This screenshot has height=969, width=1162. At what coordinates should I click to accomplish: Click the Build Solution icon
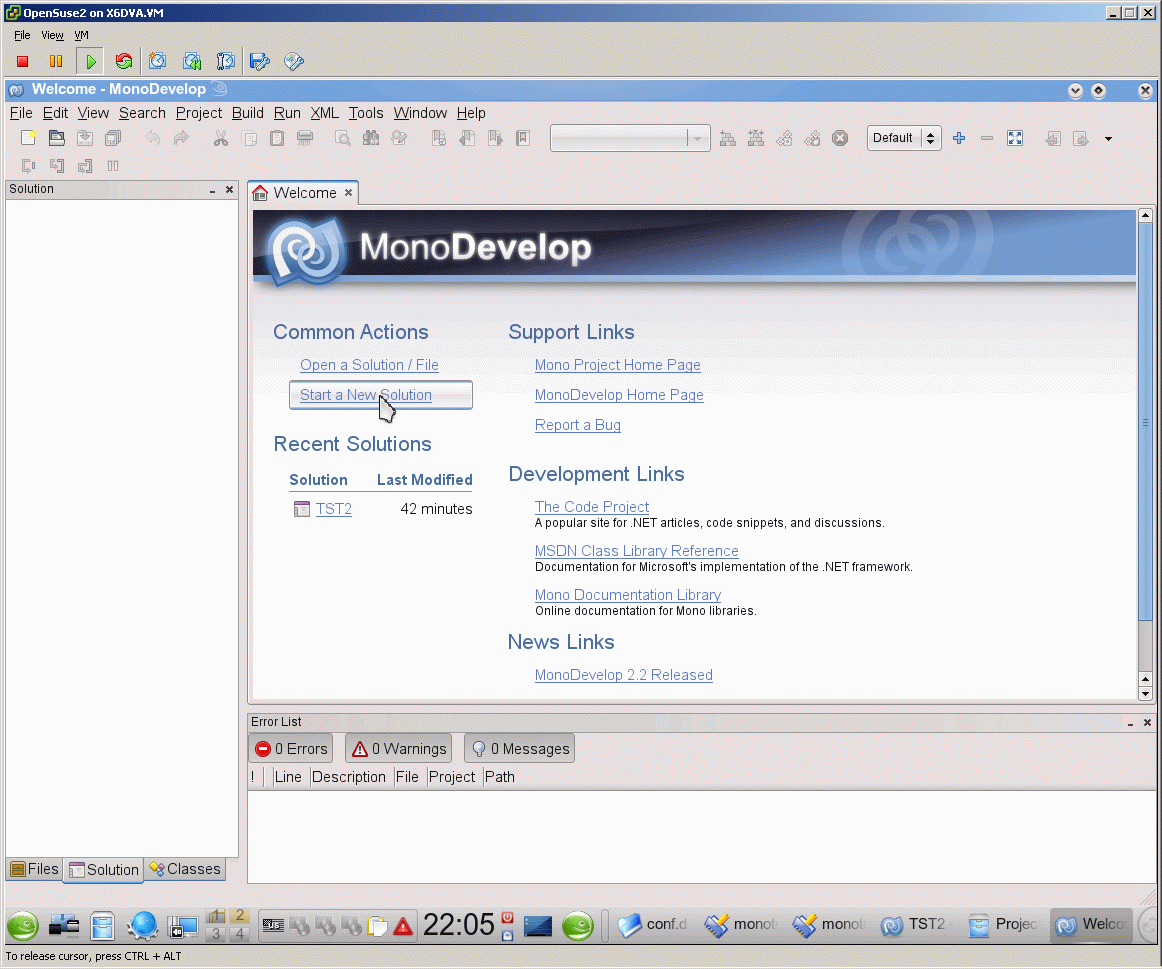tap(728, 138)
